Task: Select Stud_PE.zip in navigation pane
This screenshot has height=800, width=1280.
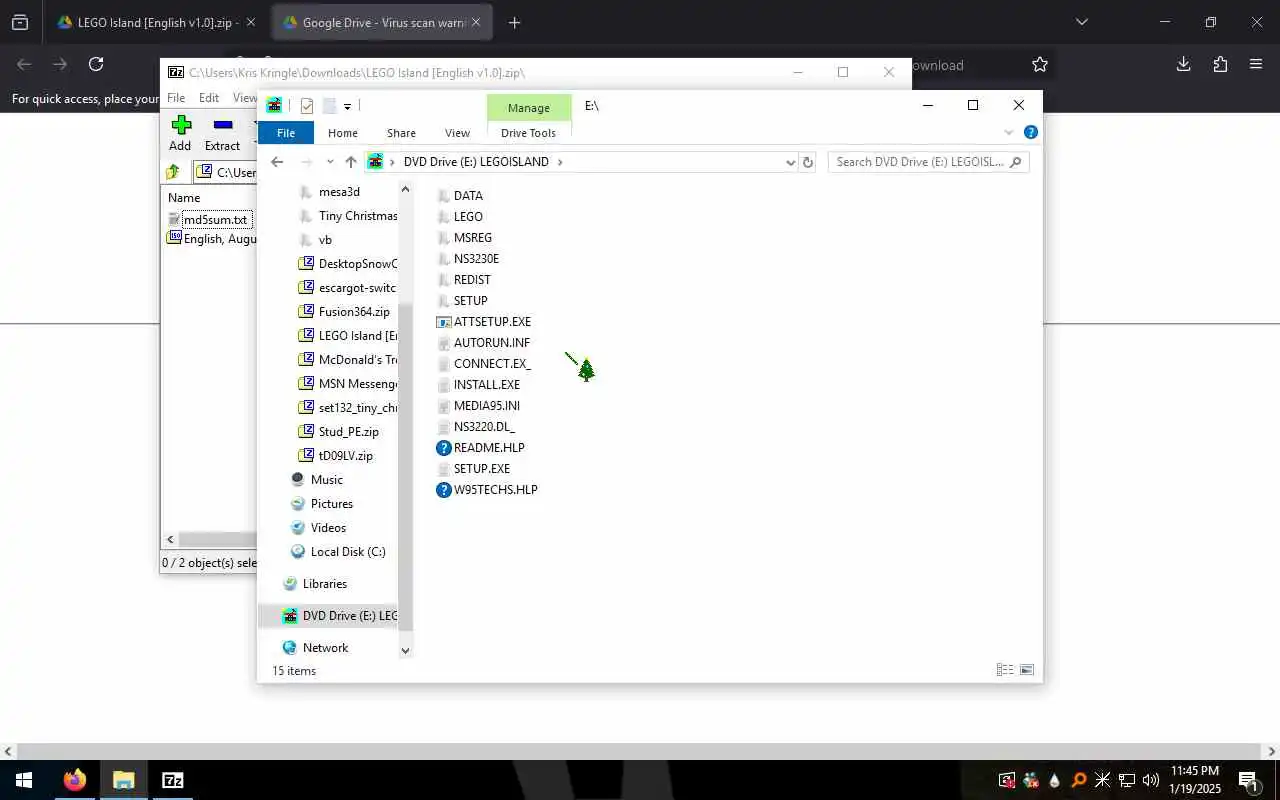Action: [348, 432]
